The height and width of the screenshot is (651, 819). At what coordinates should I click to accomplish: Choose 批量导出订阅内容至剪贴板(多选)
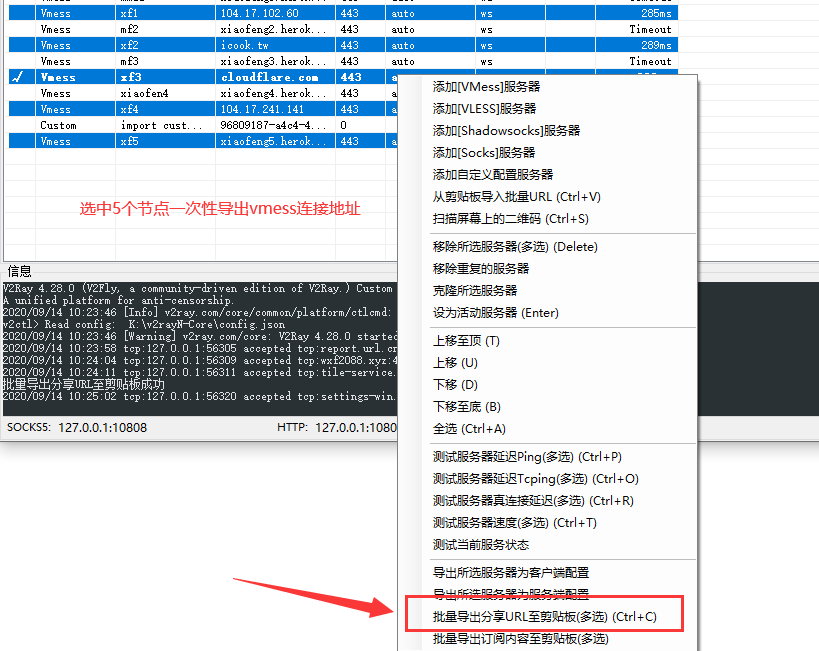pos(520,639)
